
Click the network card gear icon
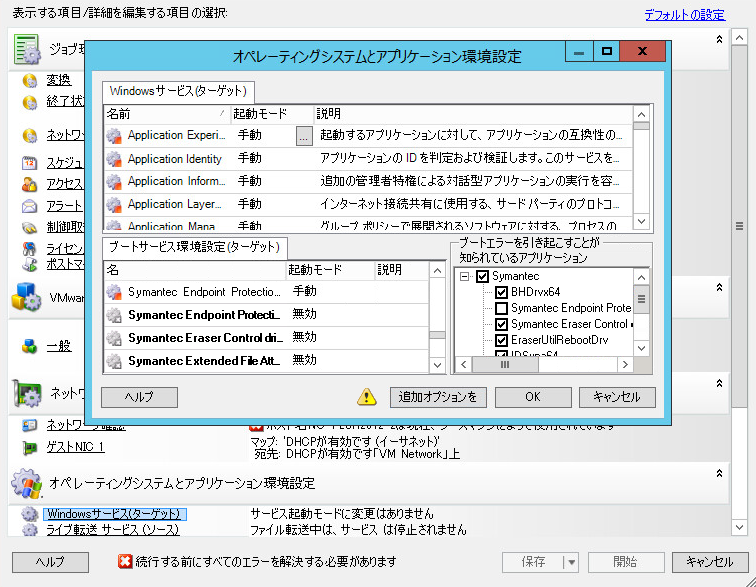tap(27, 393)
